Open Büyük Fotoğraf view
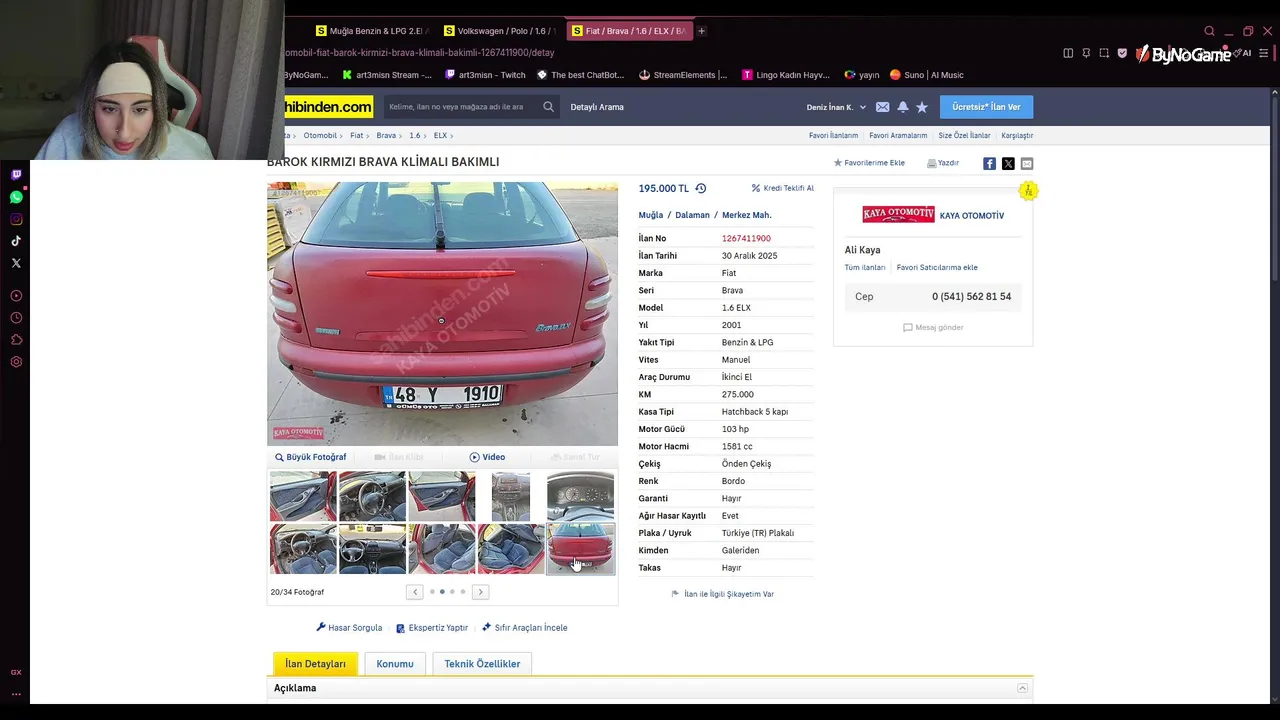Viewport: 1280px width, 720px height. (x=310, y=457)
